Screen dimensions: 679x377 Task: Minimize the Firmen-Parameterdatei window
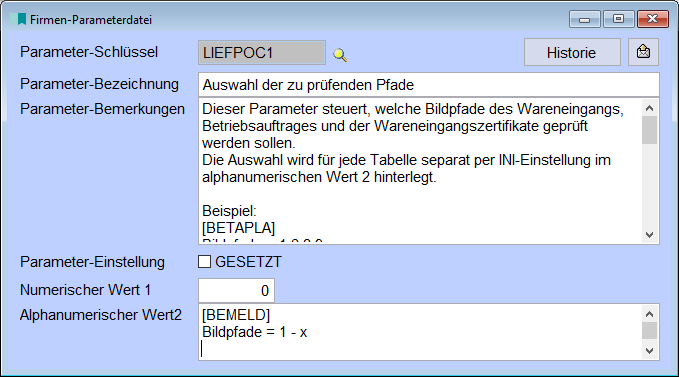pos(585,19)
